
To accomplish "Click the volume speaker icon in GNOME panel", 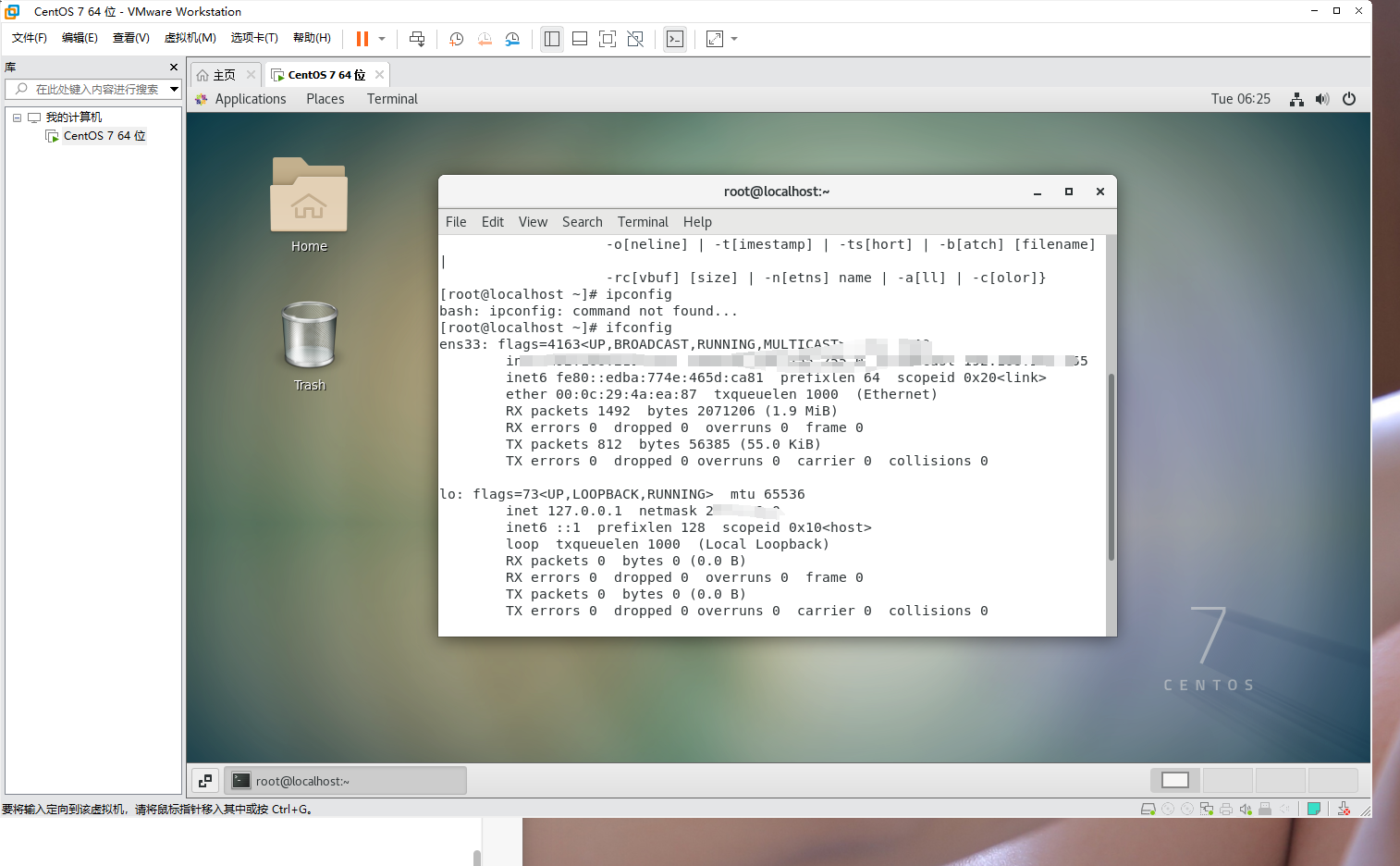I will point(1322,99).
